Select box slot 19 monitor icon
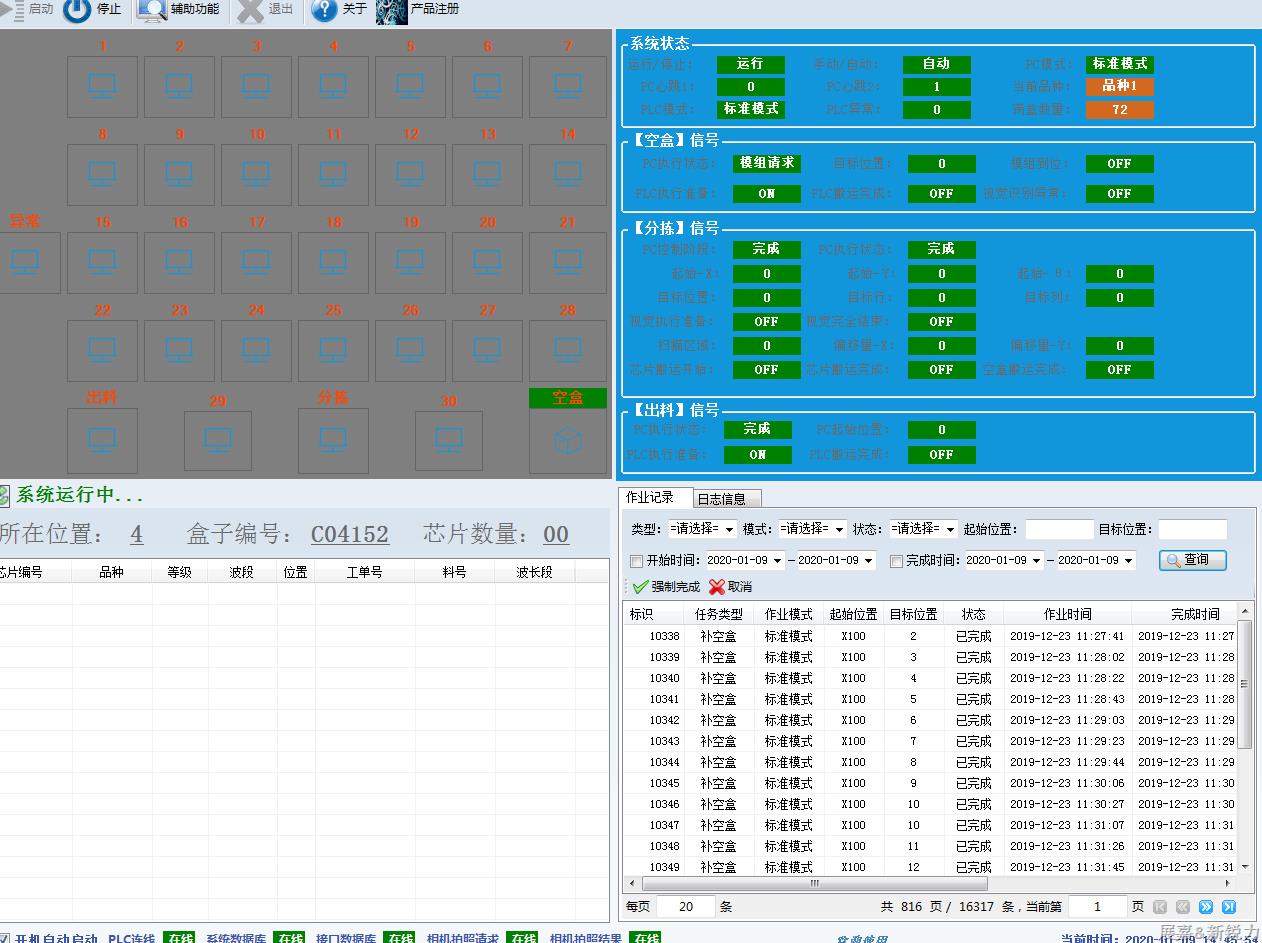 410,262
